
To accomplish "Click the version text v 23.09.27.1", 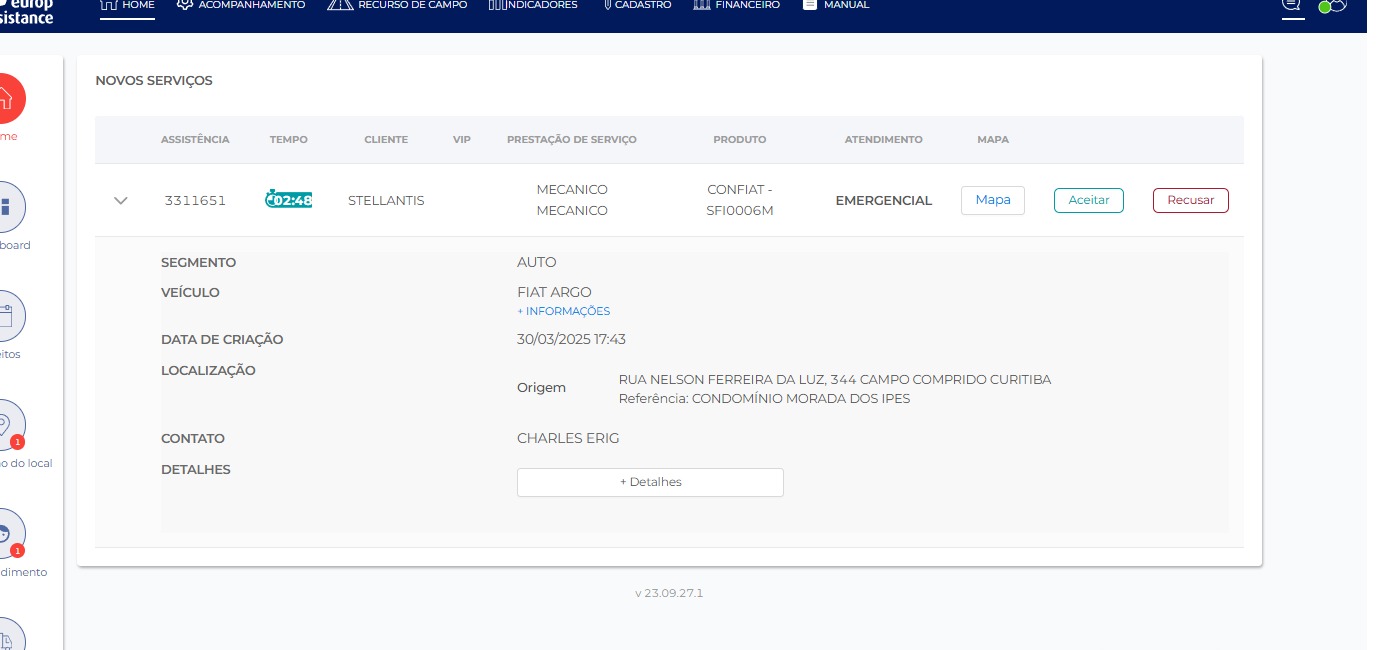I will pos(669,593).
